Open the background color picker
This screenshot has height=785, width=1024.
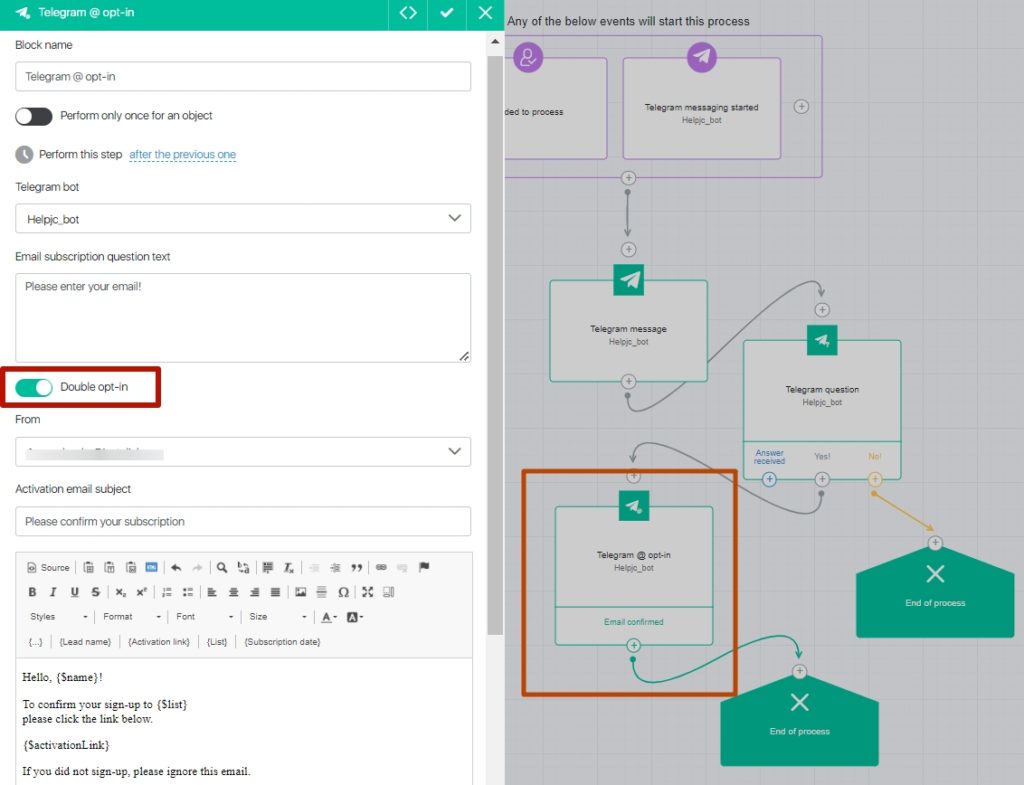point(355,617)
